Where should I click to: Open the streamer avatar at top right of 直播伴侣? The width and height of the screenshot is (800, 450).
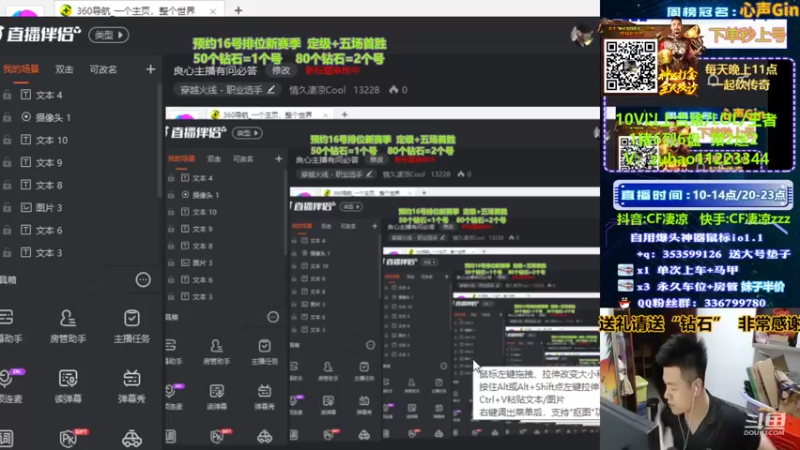pos(582,35)
